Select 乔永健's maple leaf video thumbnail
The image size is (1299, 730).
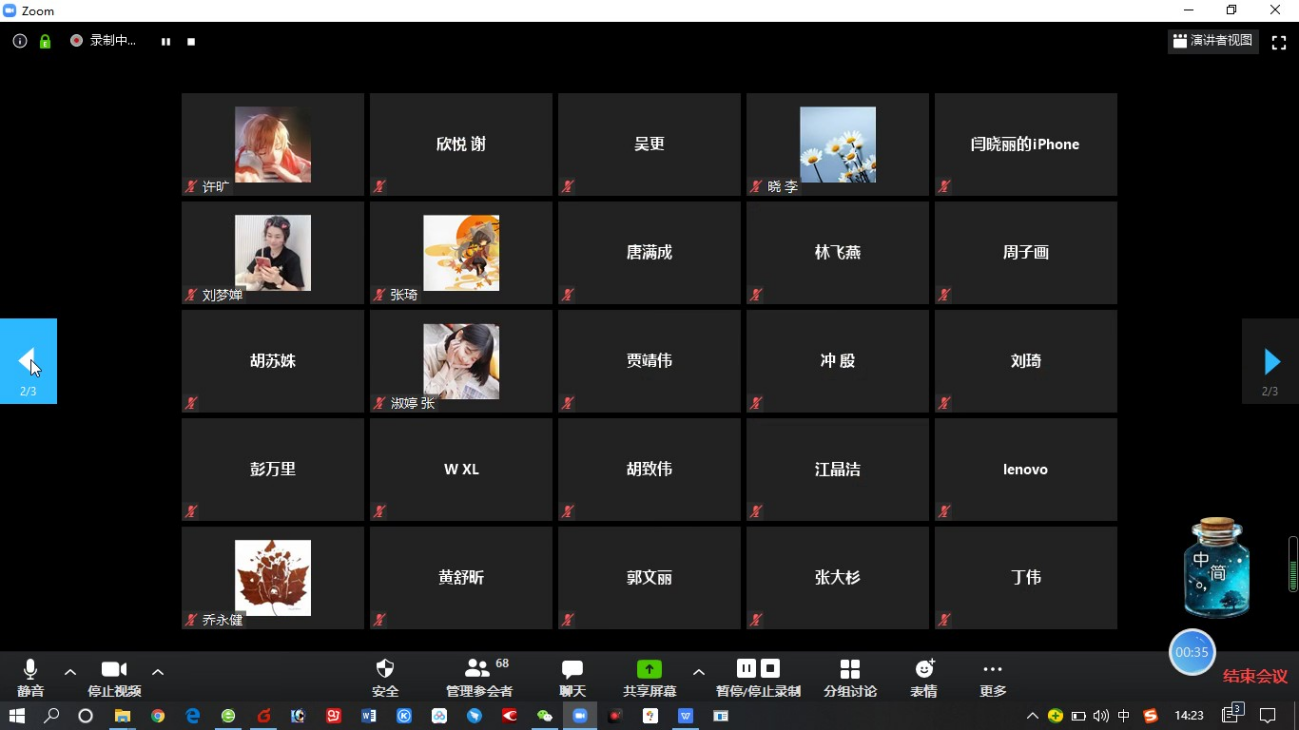(272, 578)
